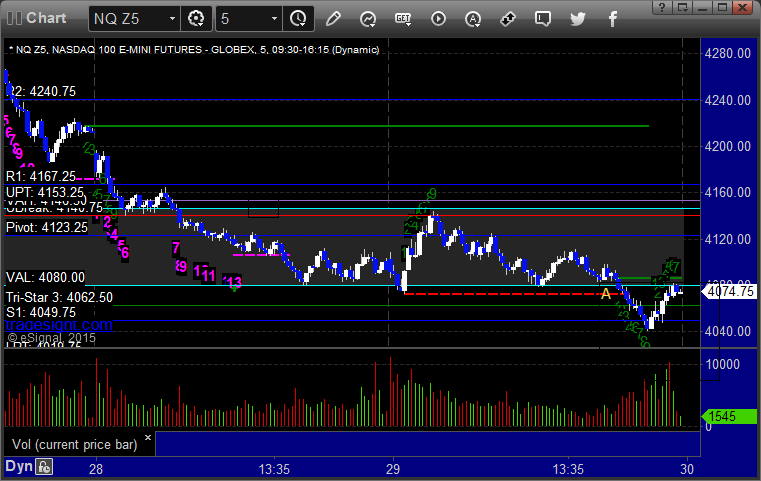The height and width of the screenshot is (481, 761).
Task: Share chart on Facebook
Action: coord(613,18)
